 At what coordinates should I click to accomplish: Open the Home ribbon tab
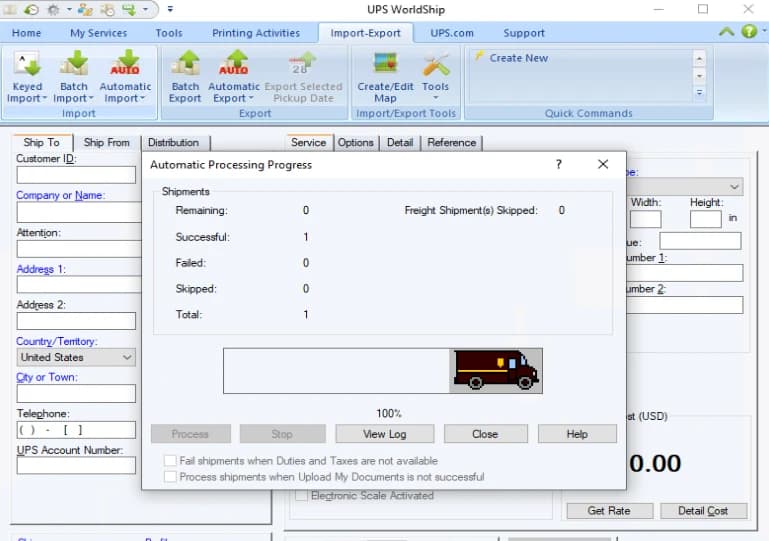click(x=26, y=33)
